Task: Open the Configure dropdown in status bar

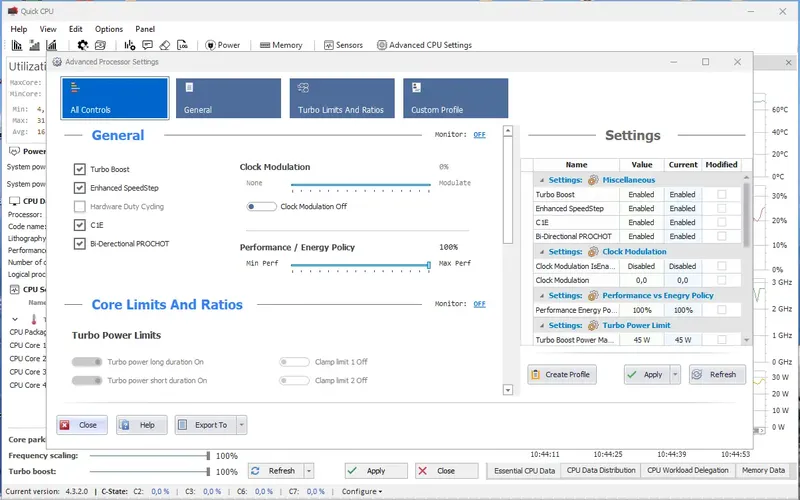Action: tap(361, 491)
